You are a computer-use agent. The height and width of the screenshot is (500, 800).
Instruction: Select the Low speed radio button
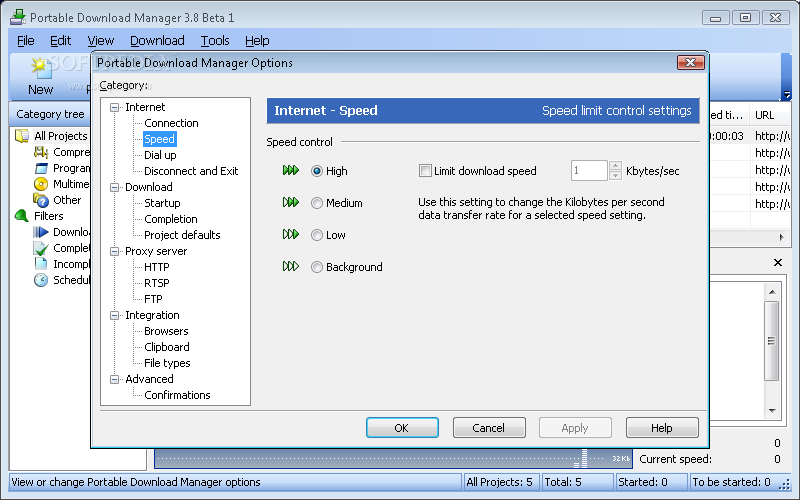click(317, 235)
